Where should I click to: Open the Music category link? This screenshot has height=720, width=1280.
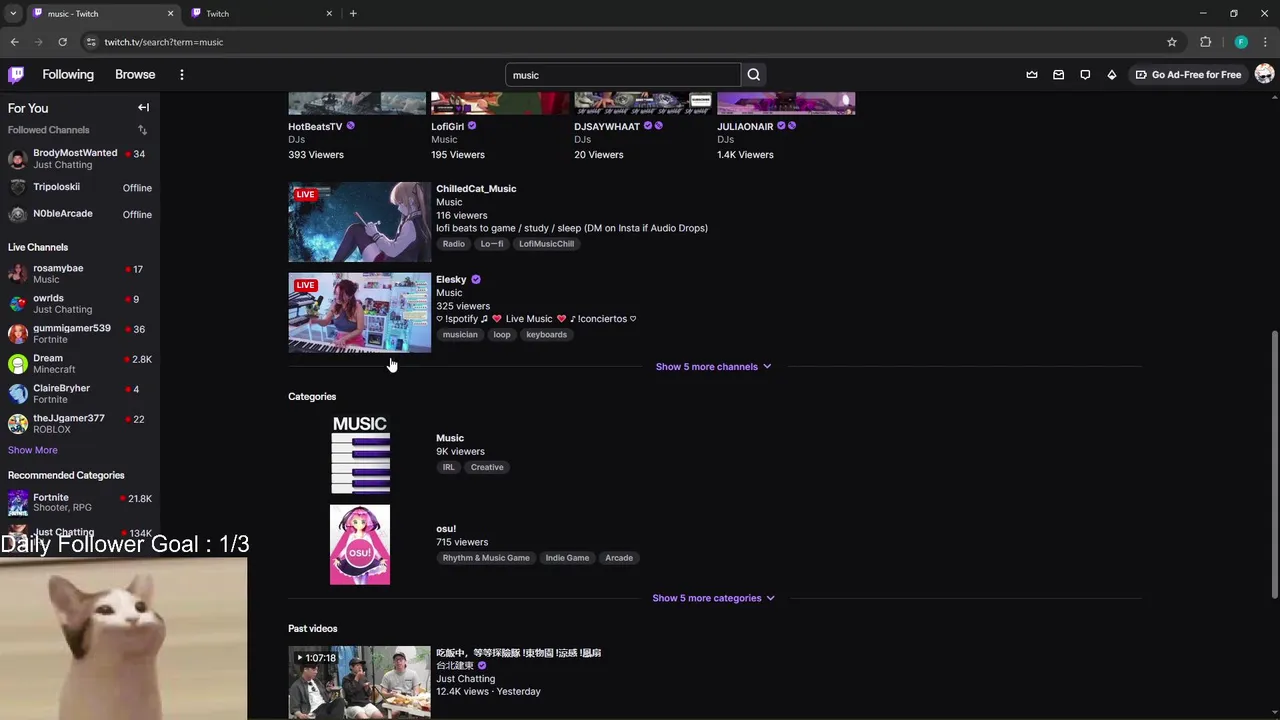coord(450,438)
